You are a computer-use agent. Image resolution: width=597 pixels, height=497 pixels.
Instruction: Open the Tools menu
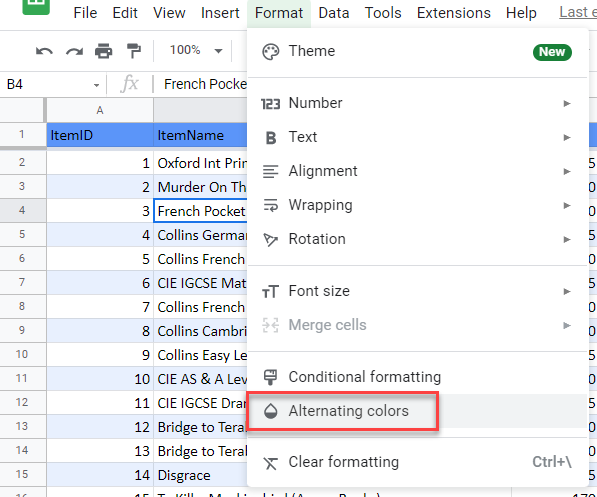[x=383, y=13]
